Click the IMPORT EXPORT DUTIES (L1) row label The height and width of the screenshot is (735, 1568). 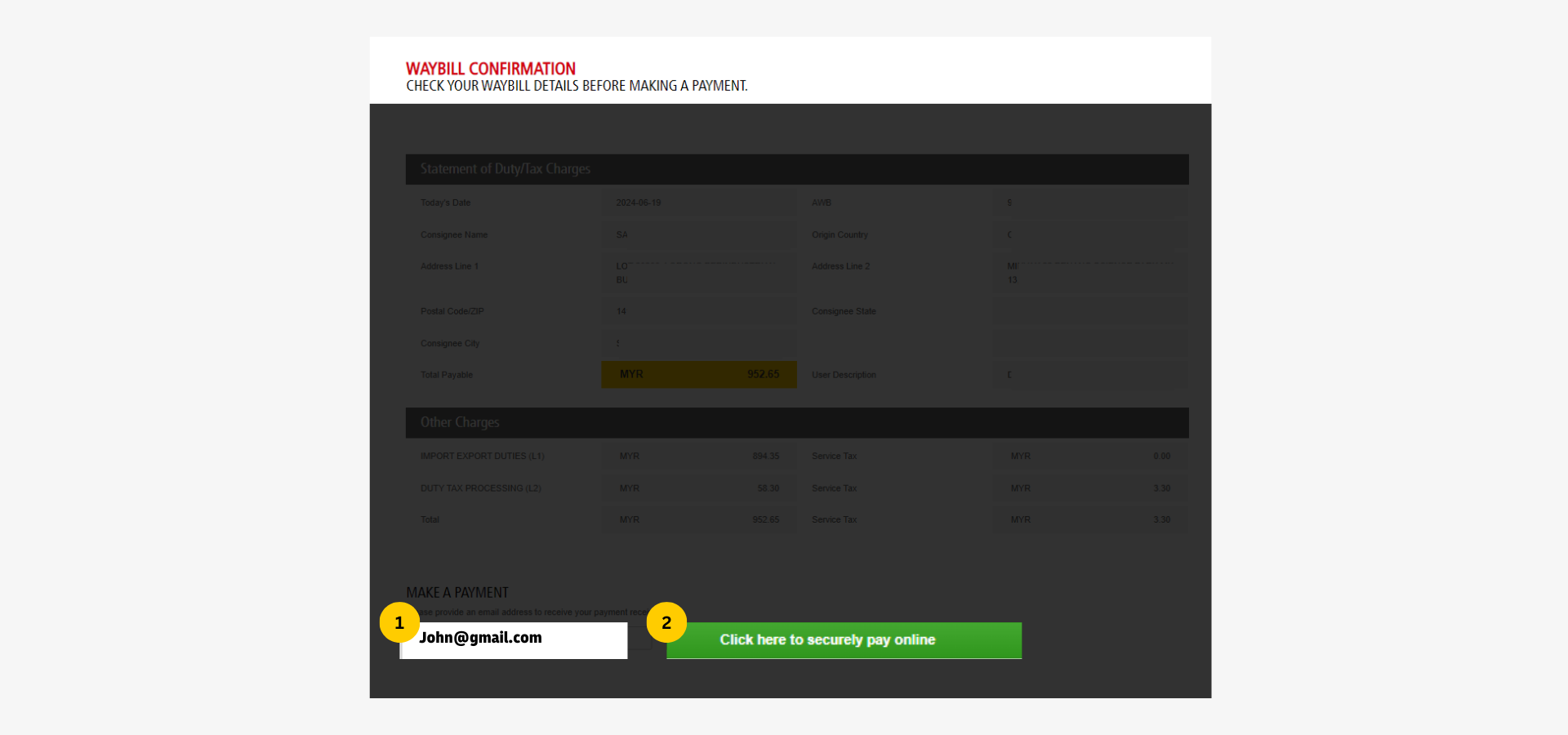[x=483, y=457]
